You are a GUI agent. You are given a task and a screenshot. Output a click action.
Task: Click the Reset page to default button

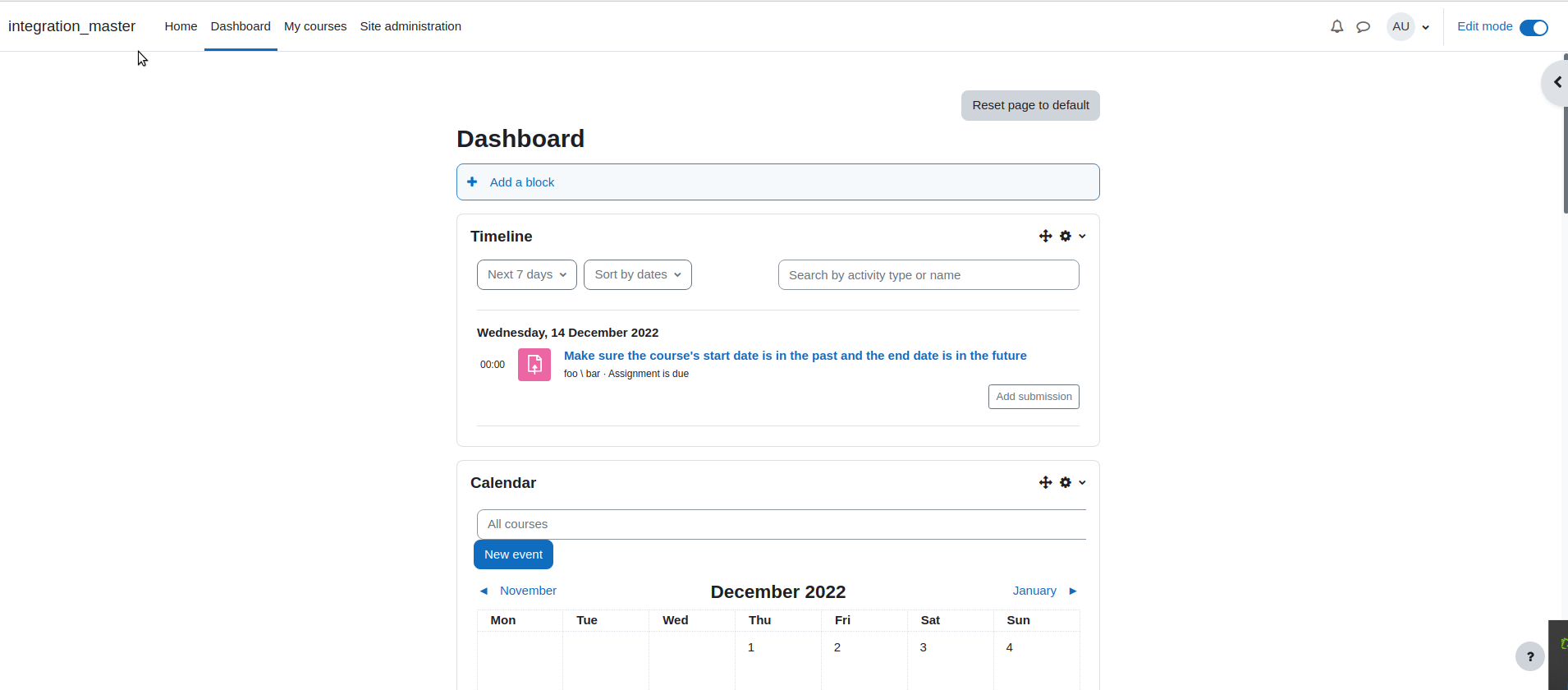[x=1030, y=105]
